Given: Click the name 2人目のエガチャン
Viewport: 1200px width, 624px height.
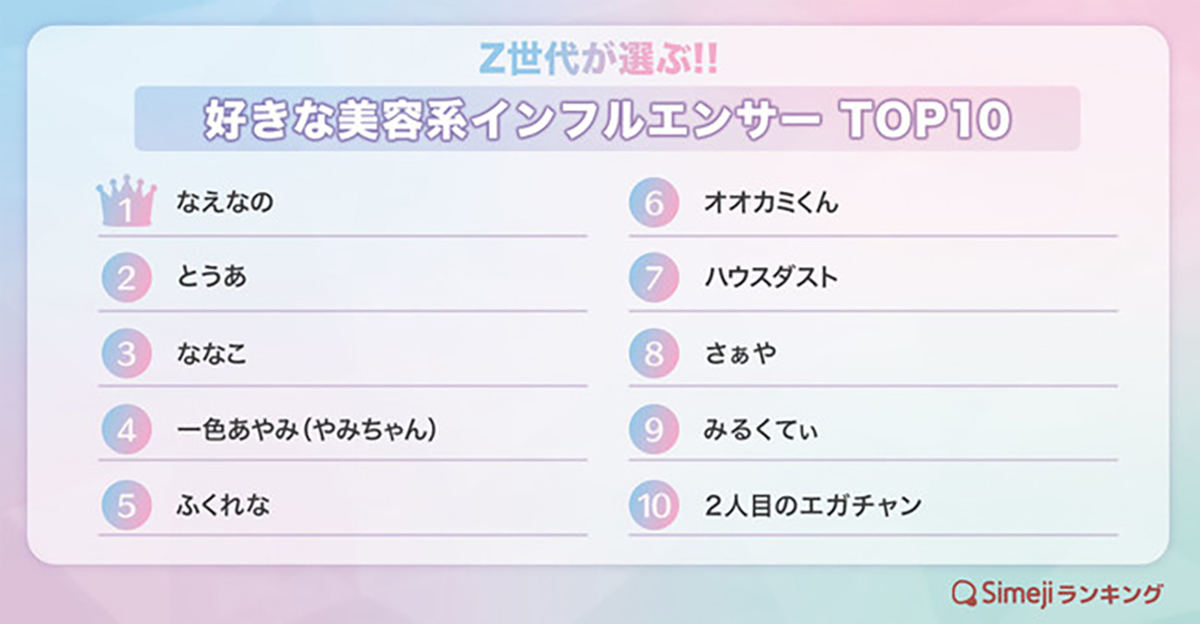Looking at the screenshot, I should [x=812, y=505].
